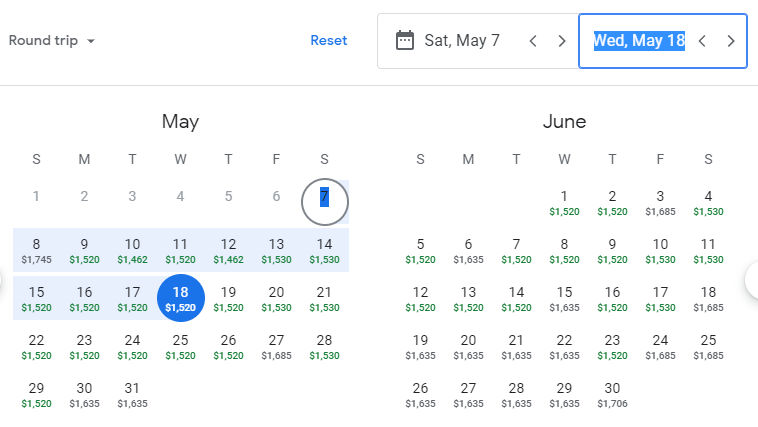Select May 31 for $1,635
Image resolution: width=758 pixels, height=427 pixels.
(x=132, y=395)
